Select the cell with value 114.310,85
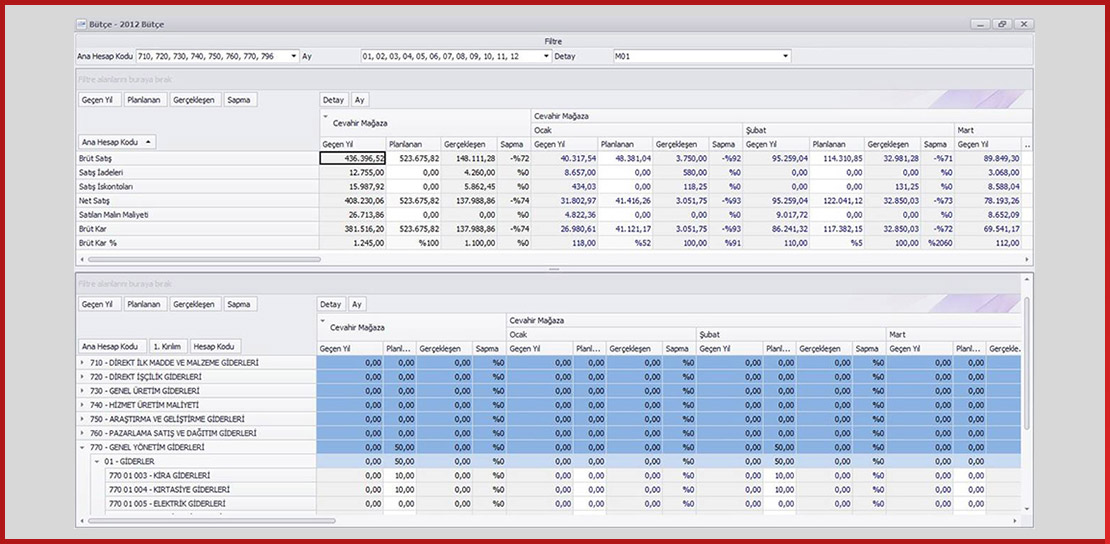Screen dimensions: 1110x544 click(837, 159)
